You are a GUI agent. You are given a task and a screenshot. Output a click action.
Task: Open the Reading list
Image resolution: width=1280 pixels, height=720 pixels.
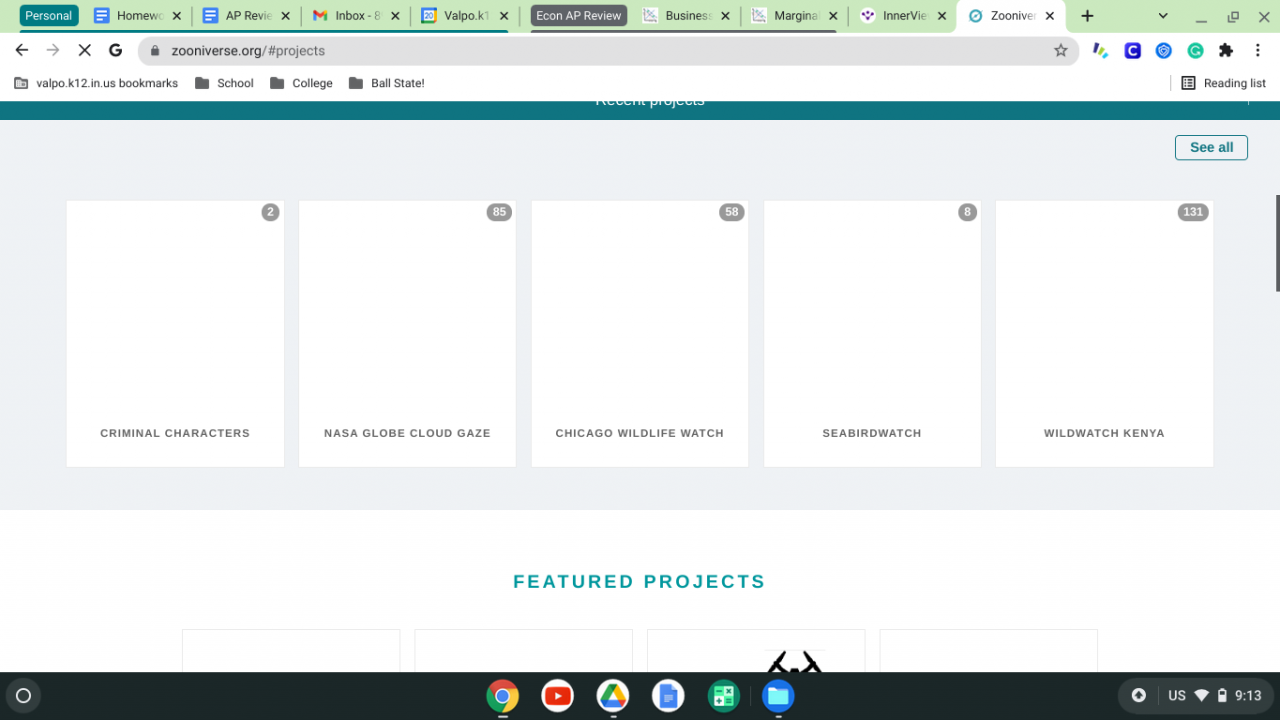click(1223, 83)
